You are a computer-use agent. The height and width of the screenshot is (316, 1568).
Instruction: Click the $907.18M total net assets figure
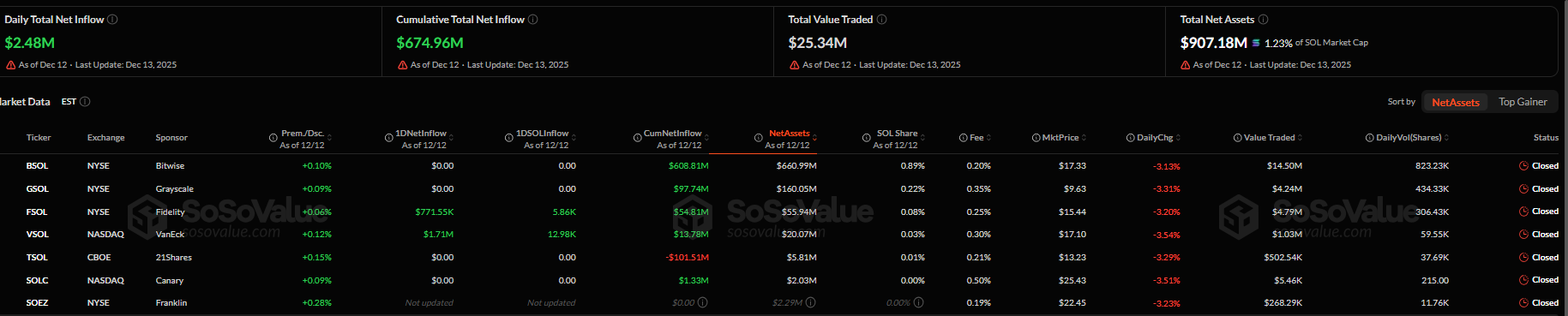click(x=1213, y=43)
